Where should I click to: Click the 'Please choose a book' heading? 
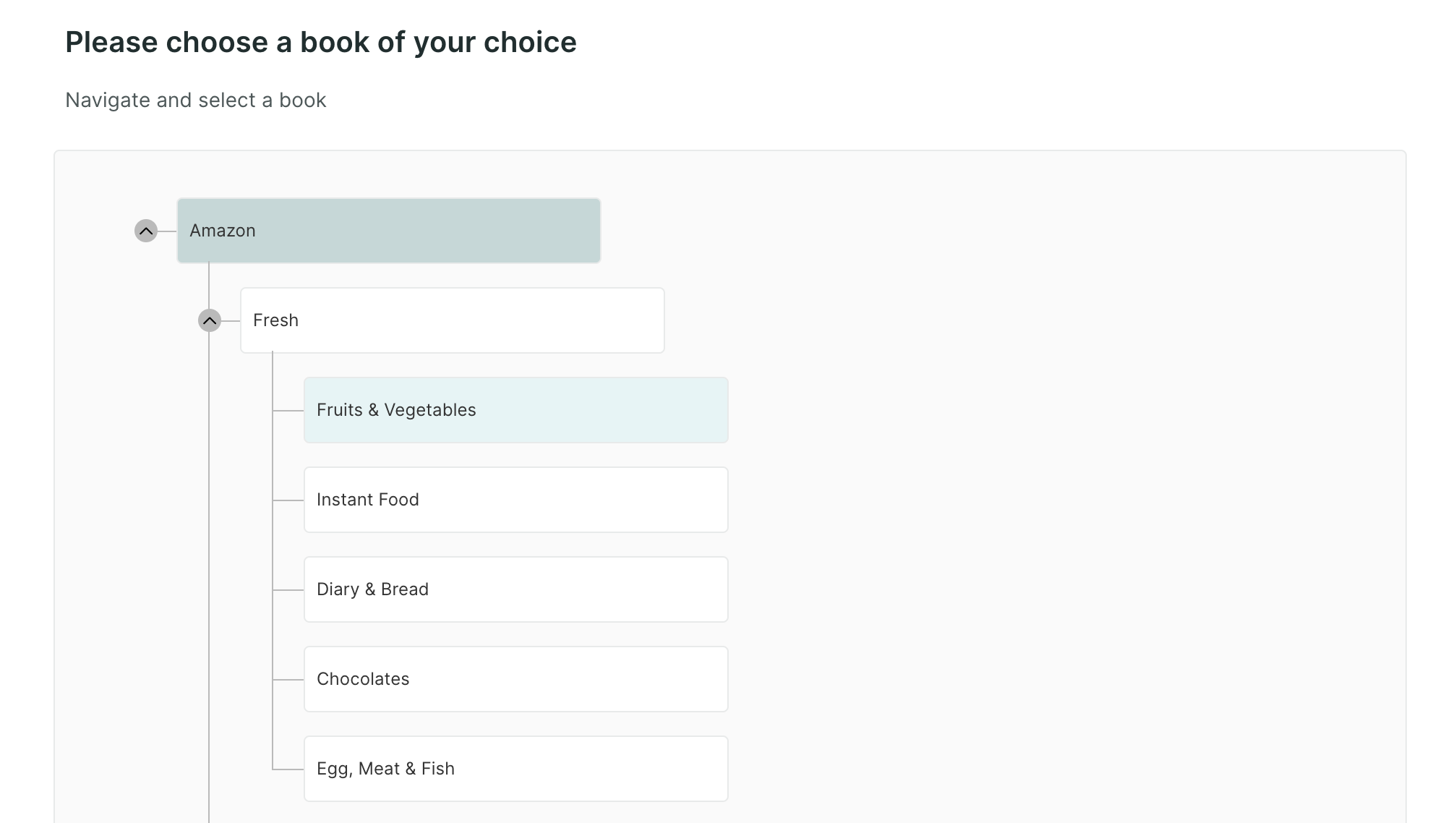[x=321, y=43]
